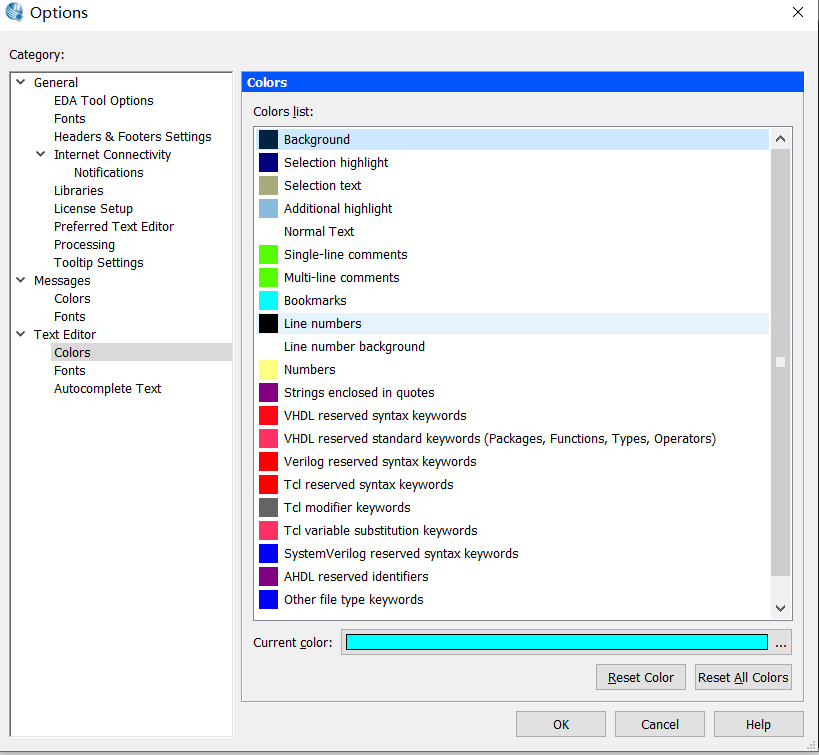The image size is (819, 755).
Task: Open the color picker with the ... button
Action: pos(781,642)
